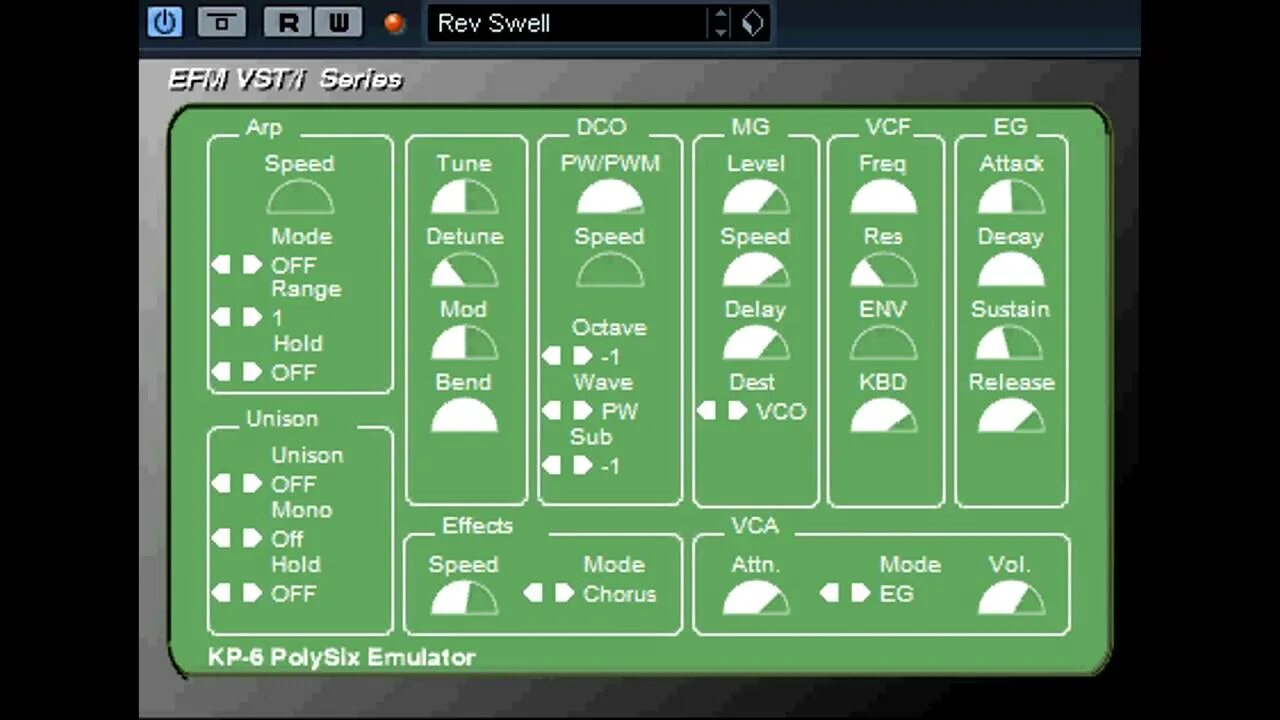Open preset browser diamond icon
Screen dimensions: 1280x720
[x=753, y=23]
